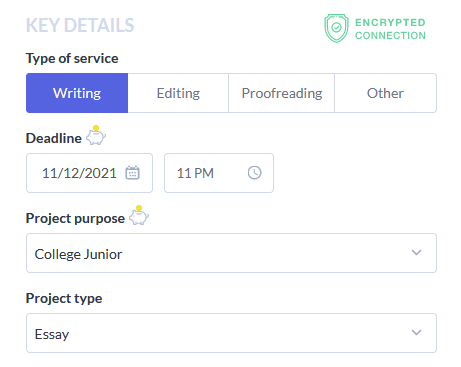This screenshot has height=367, width=461.
Task: Click the clock icon in time field
Action: tap(254, 173)
